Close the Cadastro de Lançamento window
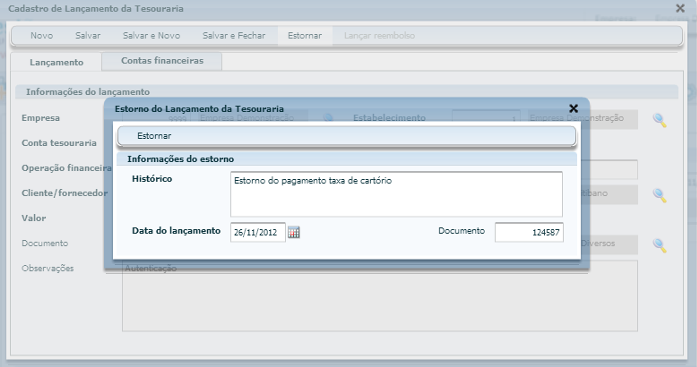 [680, 8]
